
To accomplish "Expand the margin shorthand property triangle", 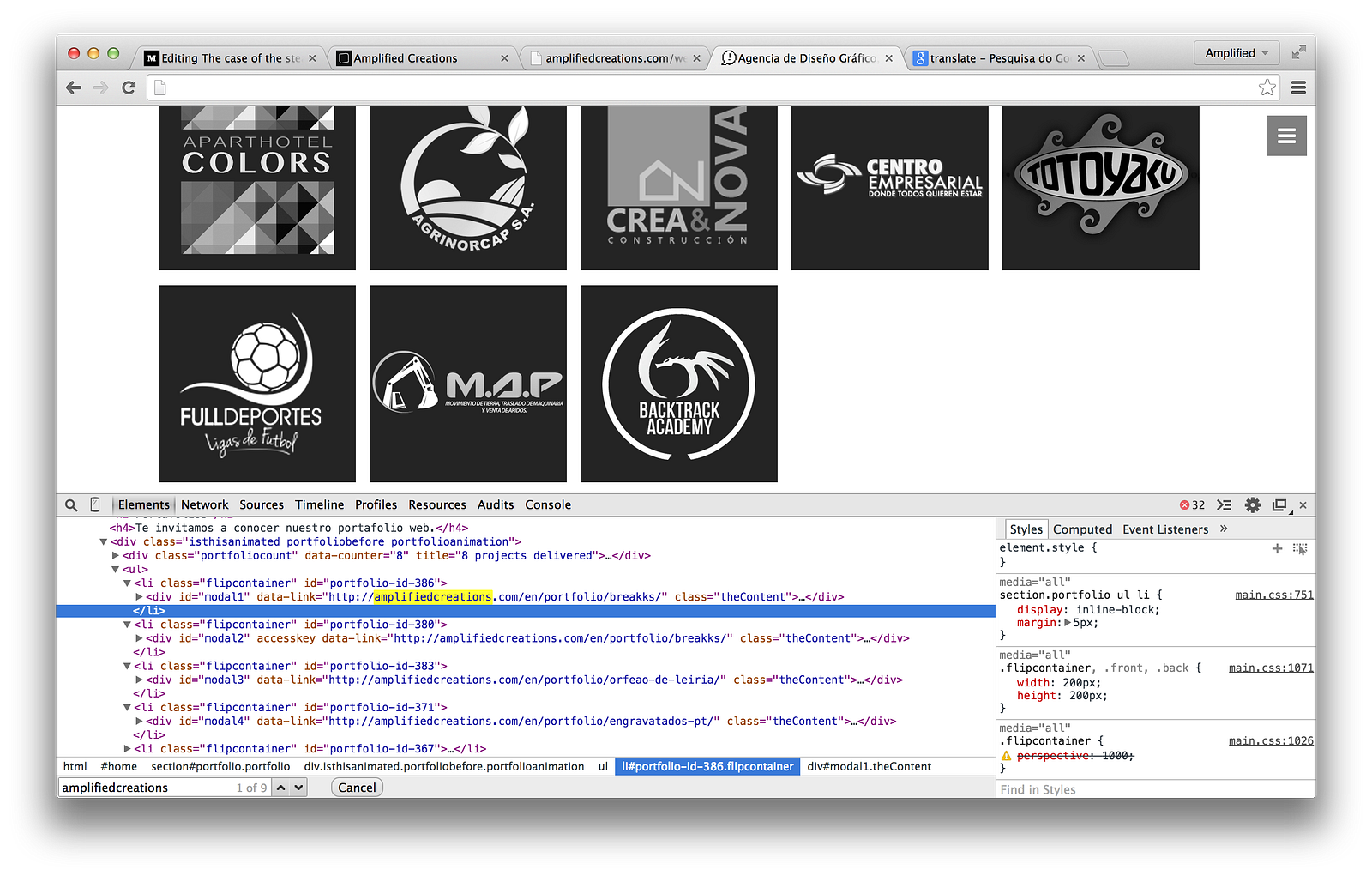I will click(1068, 623).
